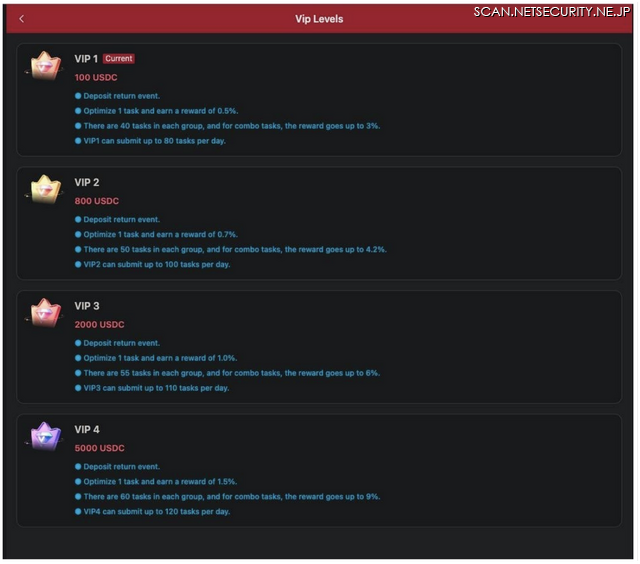The width and height of the screenshot is (640, 564).
Task: Select the VIP 2 level title
Action: pyautogui.click(x=87, y=182)
